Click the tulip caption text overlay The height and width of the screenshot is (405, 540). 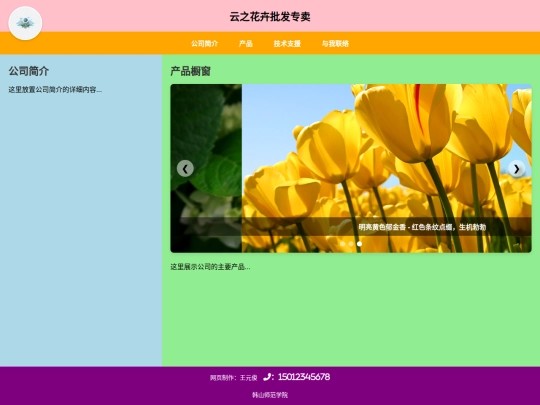coord(422,227)
